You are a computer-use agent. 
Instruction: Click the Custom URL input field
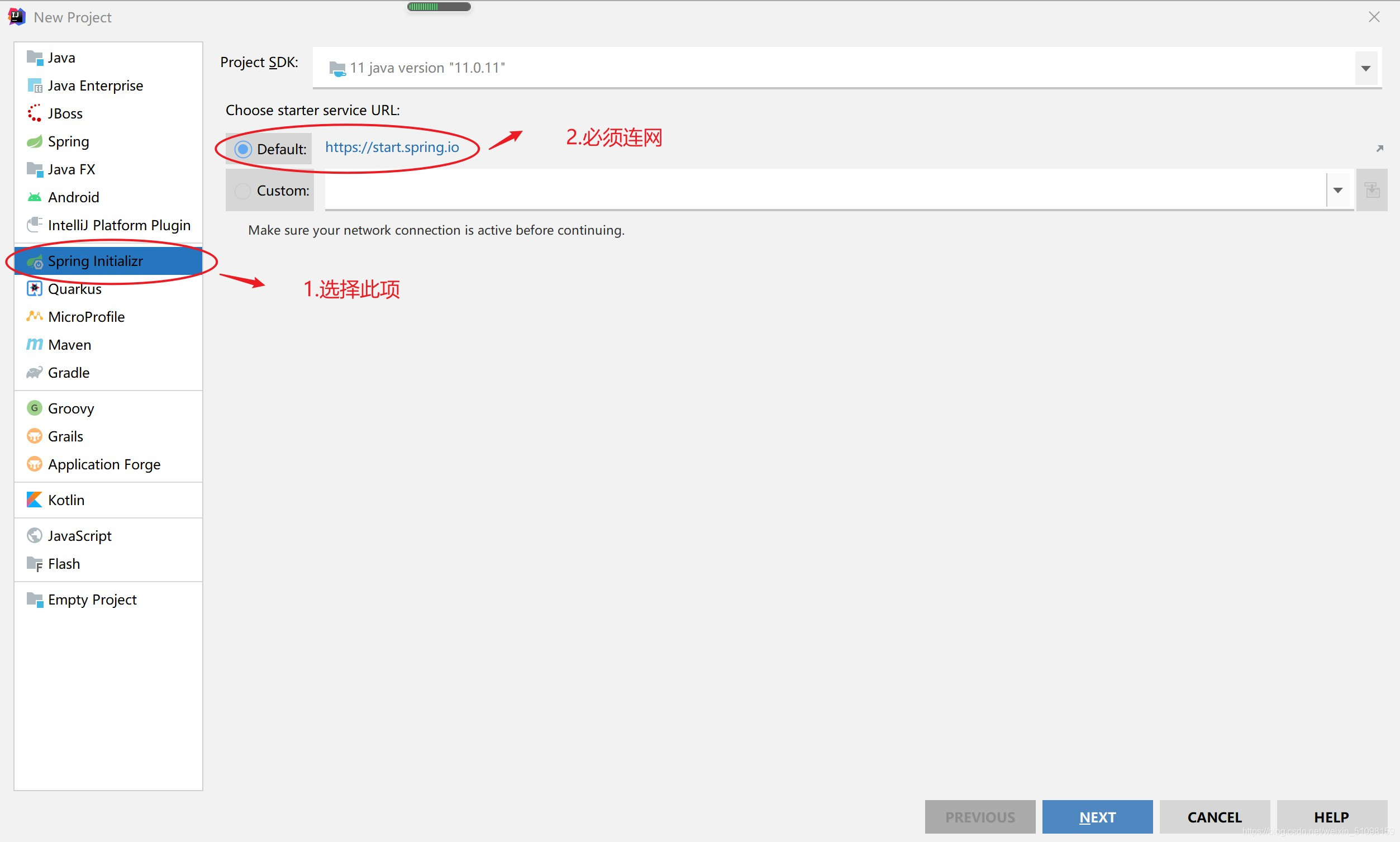(x=825, y=190)
